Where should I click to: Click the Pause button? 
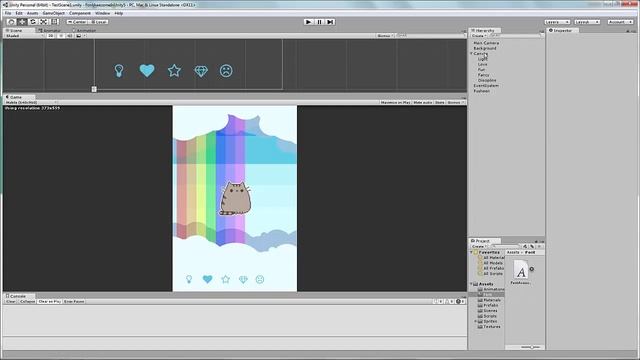(x=320, y=22)
